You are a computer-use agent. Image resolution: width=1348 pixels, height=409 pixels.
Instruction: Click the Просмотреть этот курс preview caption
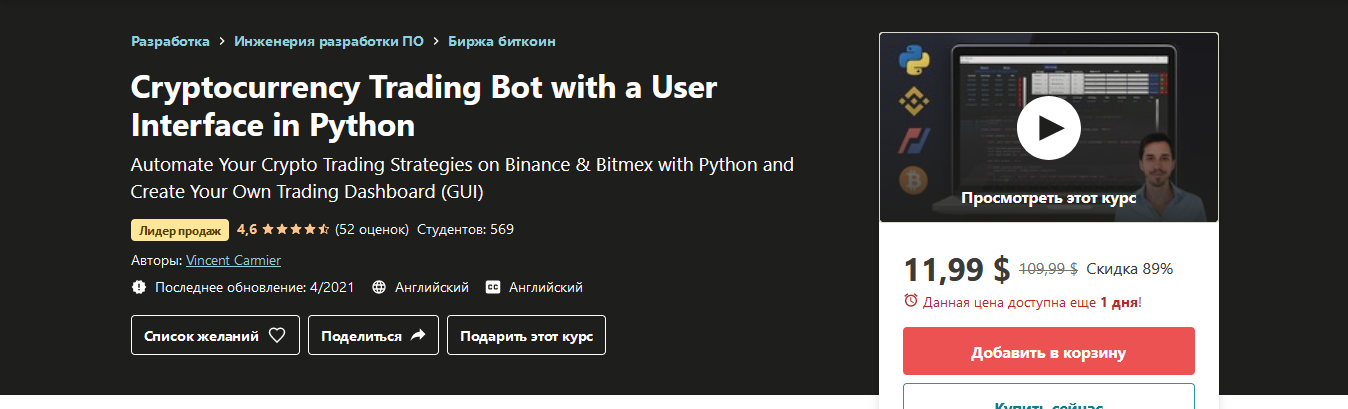[x=1048, y=198]
